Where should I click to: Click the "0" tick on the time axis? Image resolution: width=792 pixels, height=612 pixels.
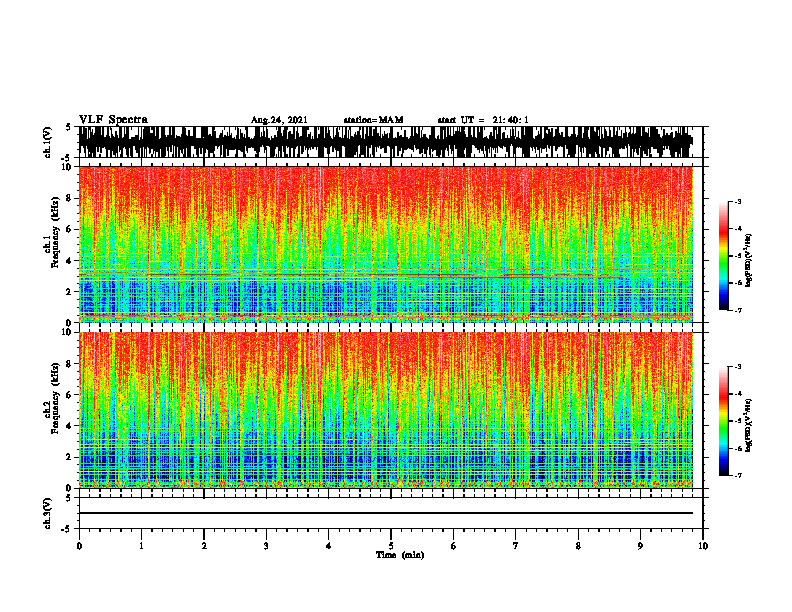pos(79,546)
